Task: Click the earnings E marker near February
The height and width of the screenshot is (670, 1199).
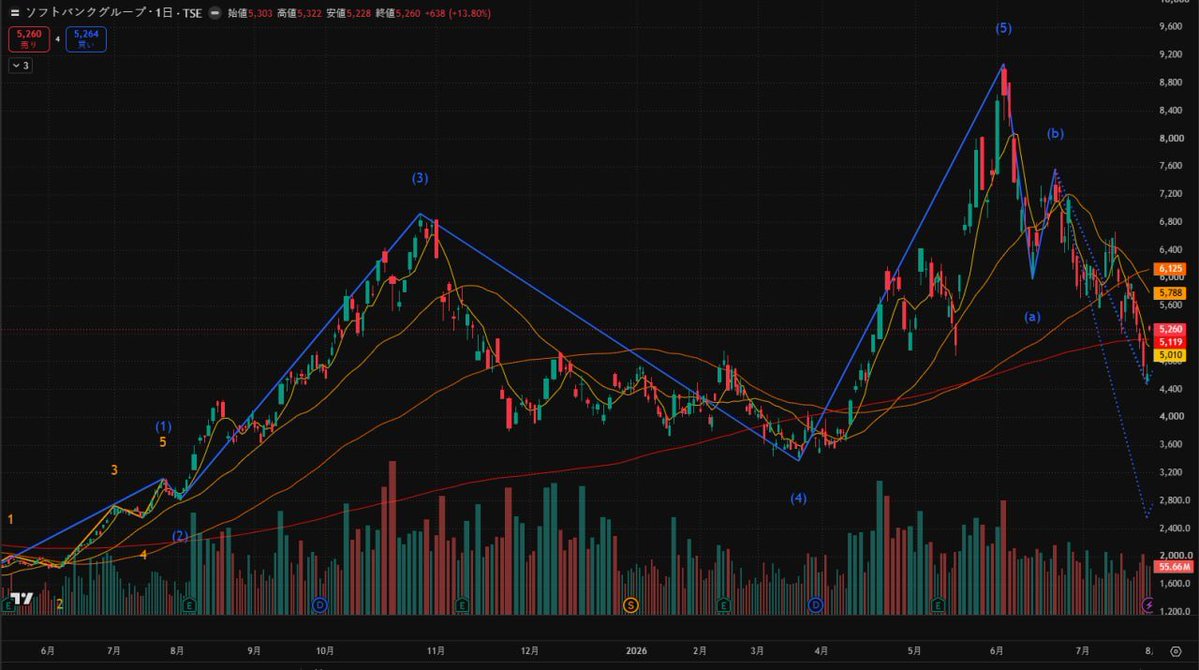Action: [723, 605]
